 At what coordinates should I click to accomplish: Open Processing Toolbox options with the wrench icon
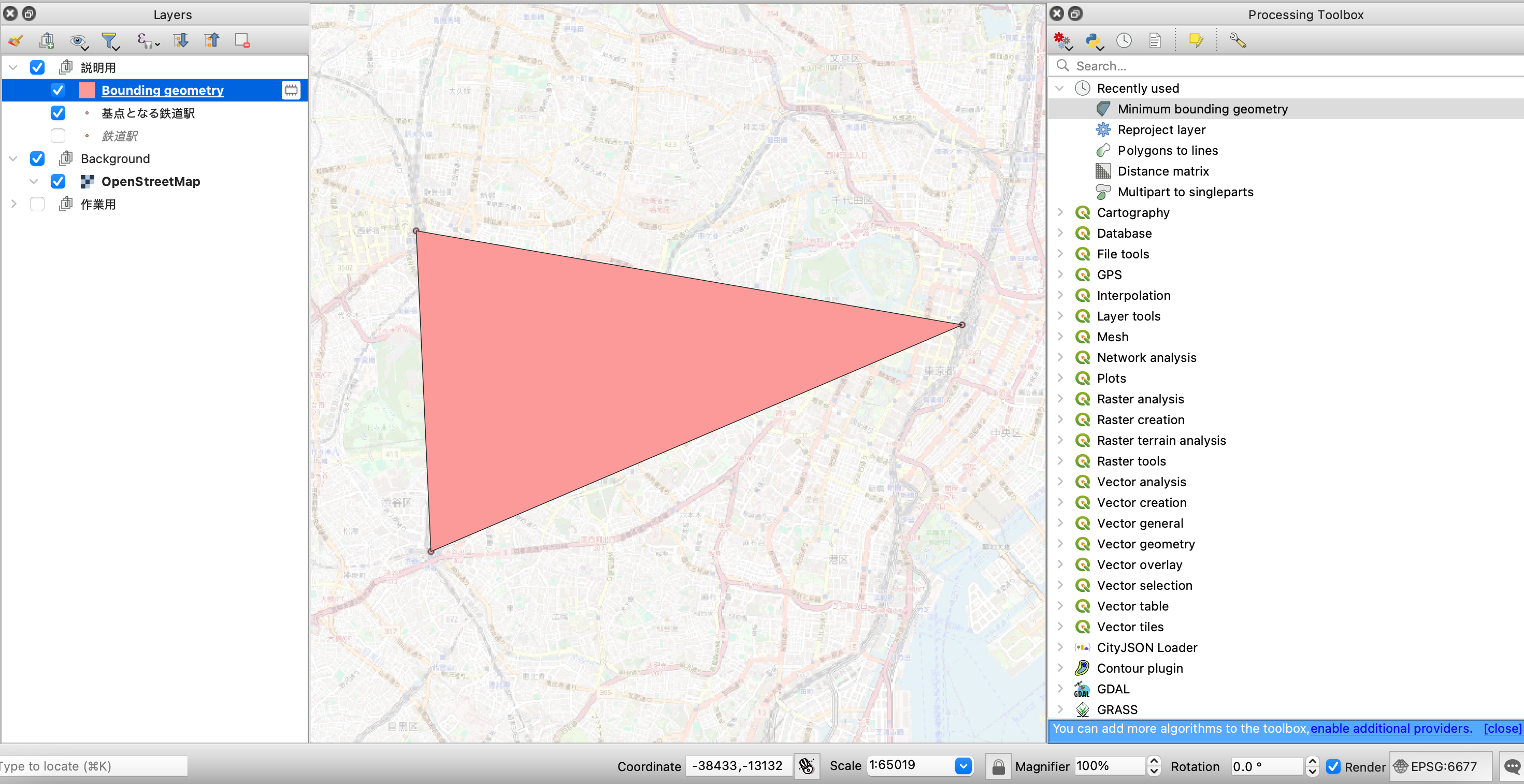pyautogui.click(x=1238, y=39)
